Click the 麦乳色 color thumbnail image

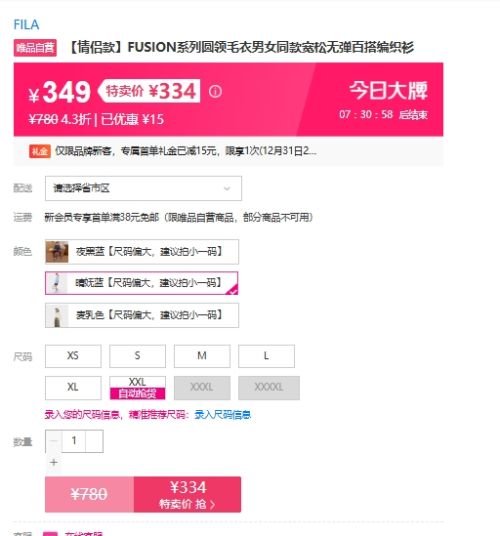(x=57, y=315)
